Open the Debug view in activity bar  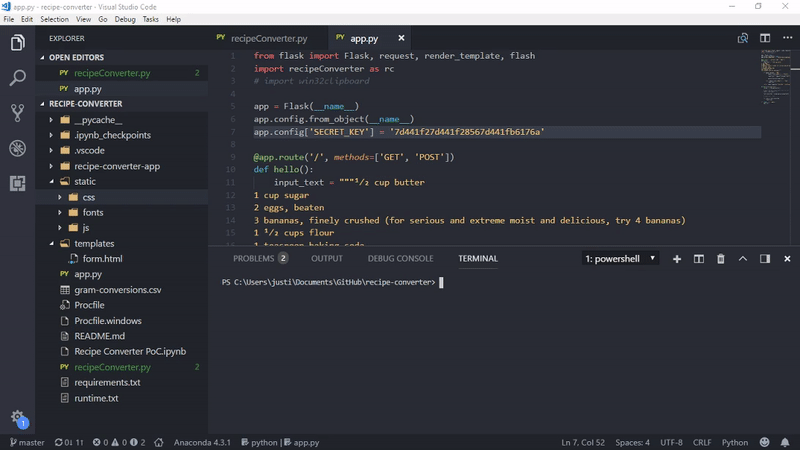click(17, 148)
